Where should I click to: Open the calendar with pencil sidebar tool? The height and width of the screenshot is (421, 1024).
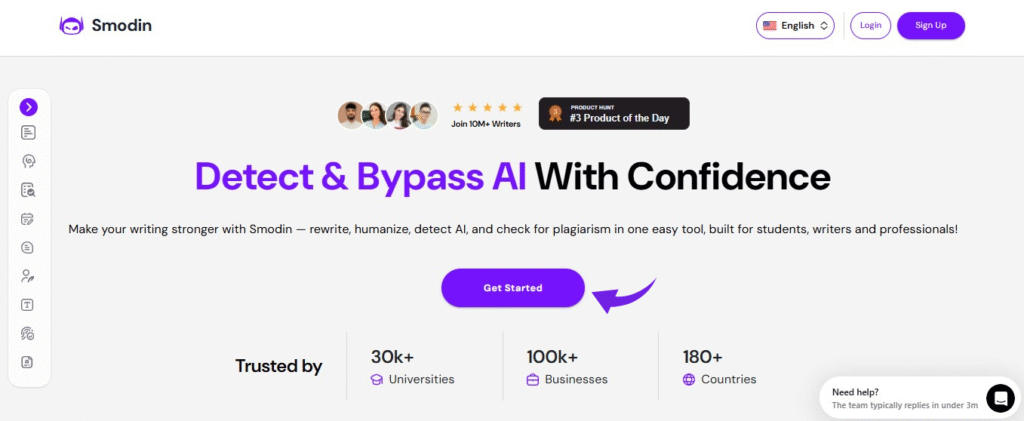(28, 218)
